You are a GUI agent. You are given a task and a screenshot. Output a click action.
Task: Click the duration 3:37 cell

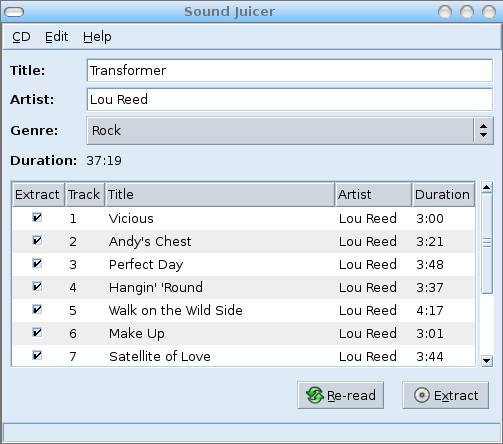pyautogui.click(x=430, y=288)
